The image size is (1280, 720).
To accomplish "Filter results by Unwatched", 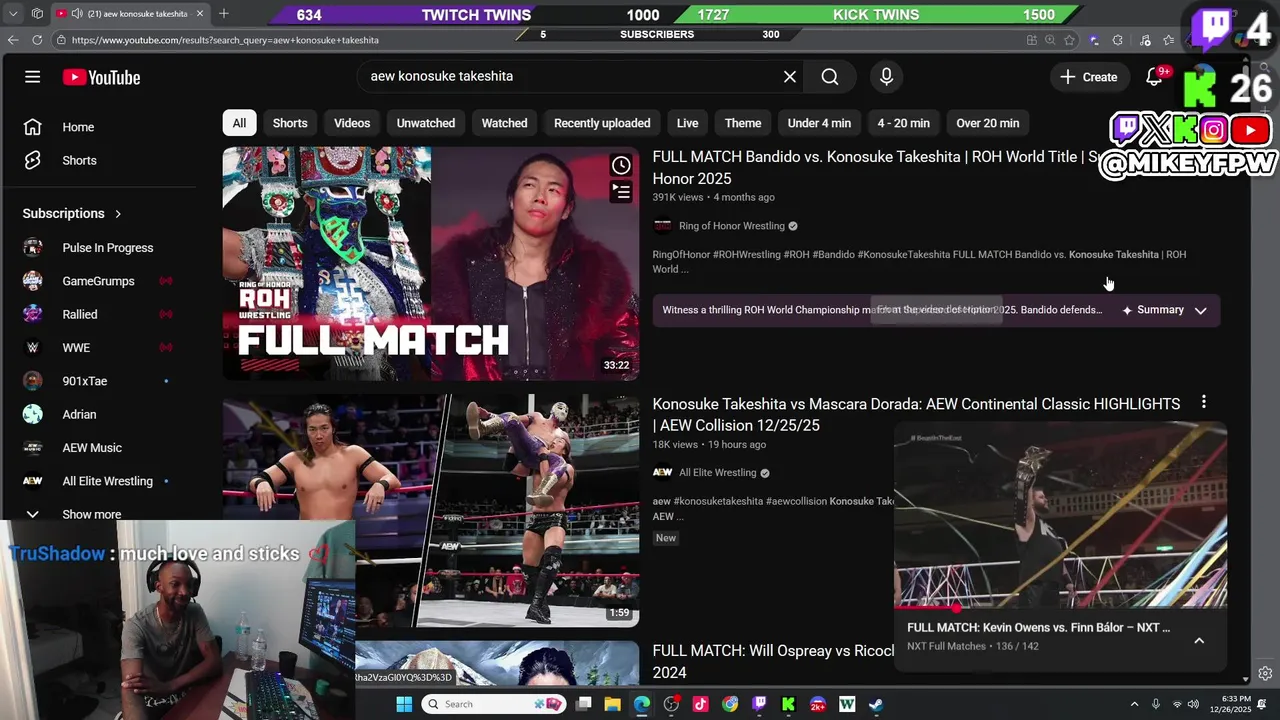I will tap(426, 123).
